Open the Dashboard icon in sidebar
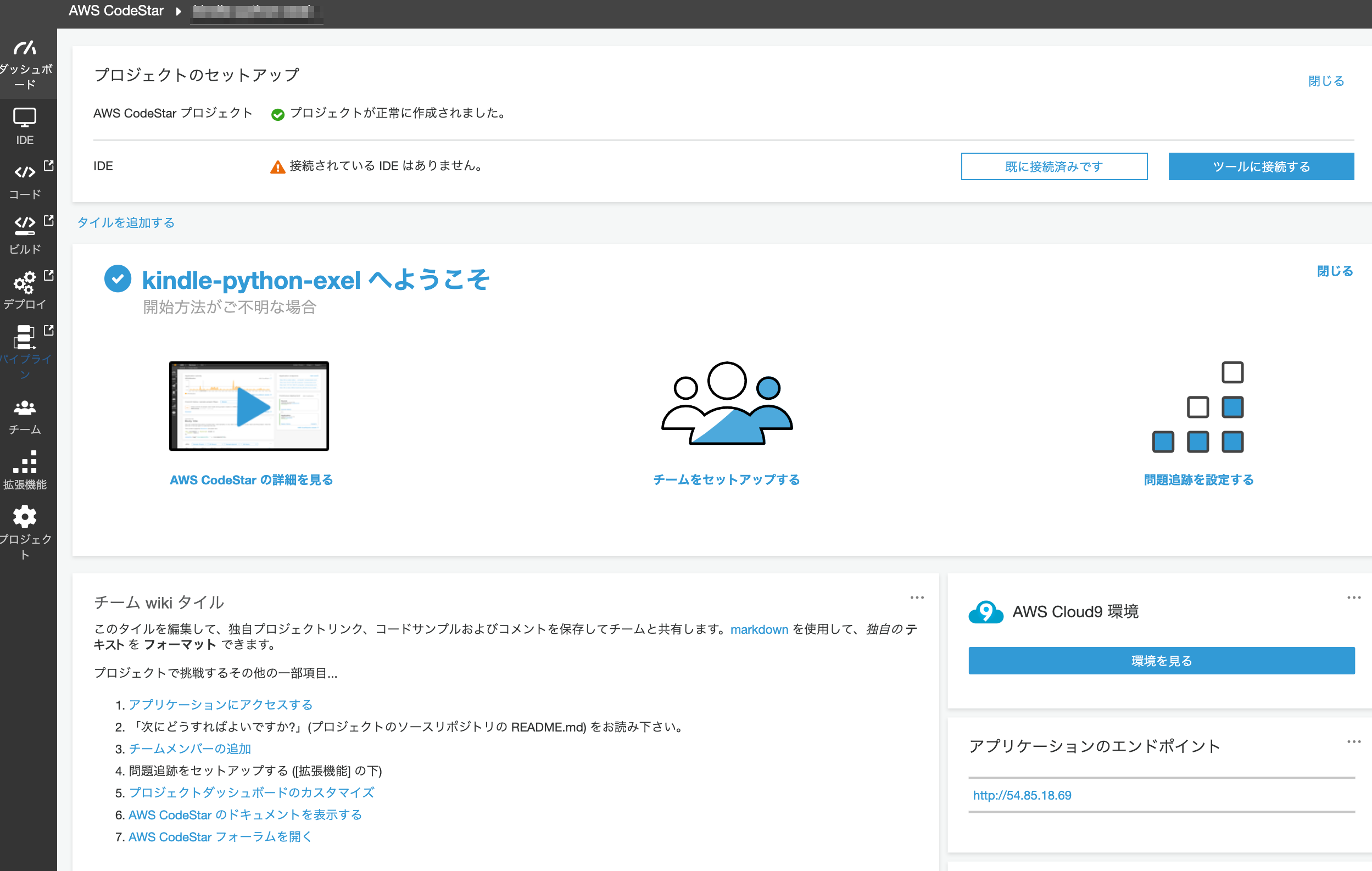Viewport: 1372px width, 871px height. (25, 48)
